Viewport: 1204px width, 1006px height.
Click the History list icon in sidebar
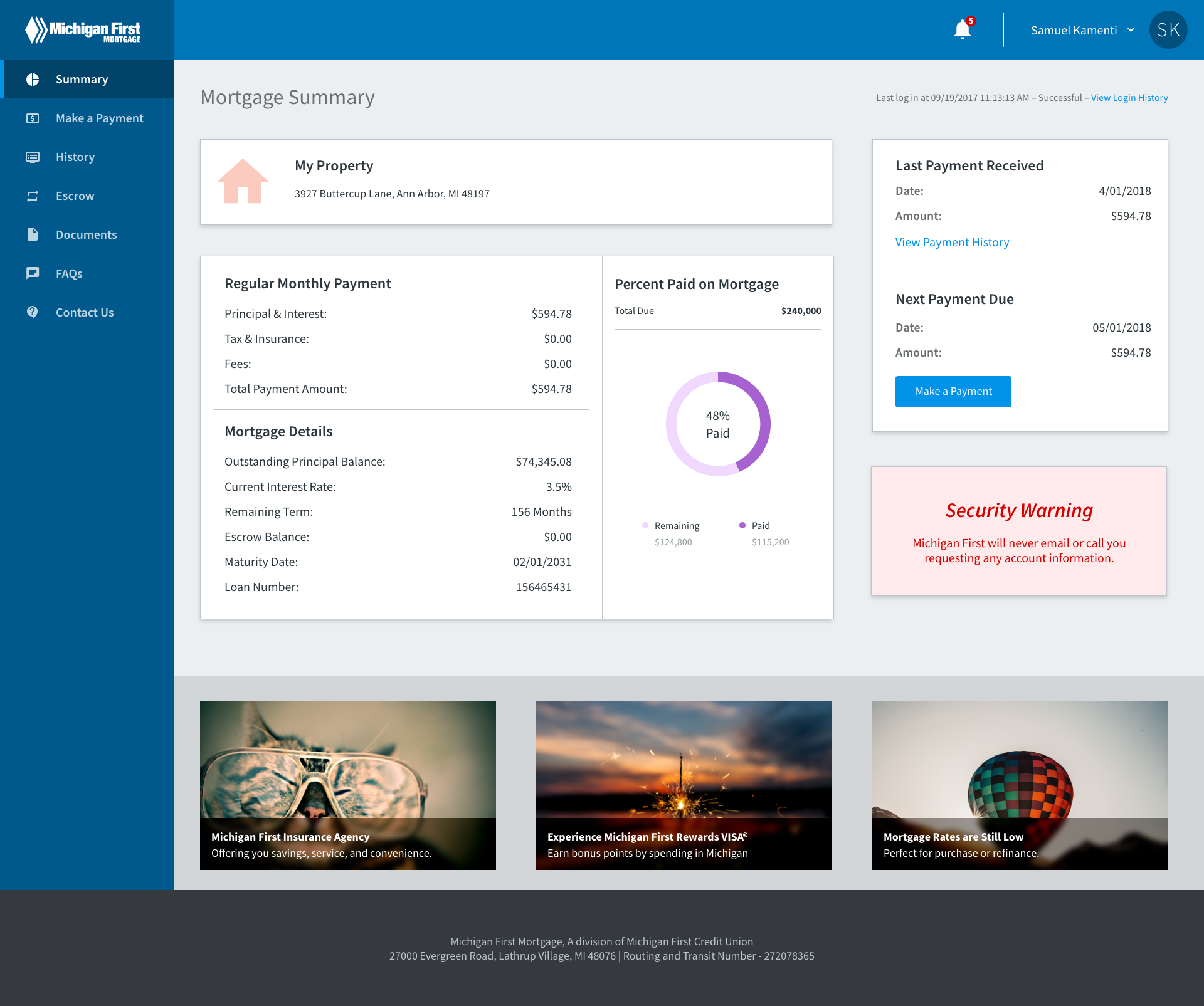point(33,157)
